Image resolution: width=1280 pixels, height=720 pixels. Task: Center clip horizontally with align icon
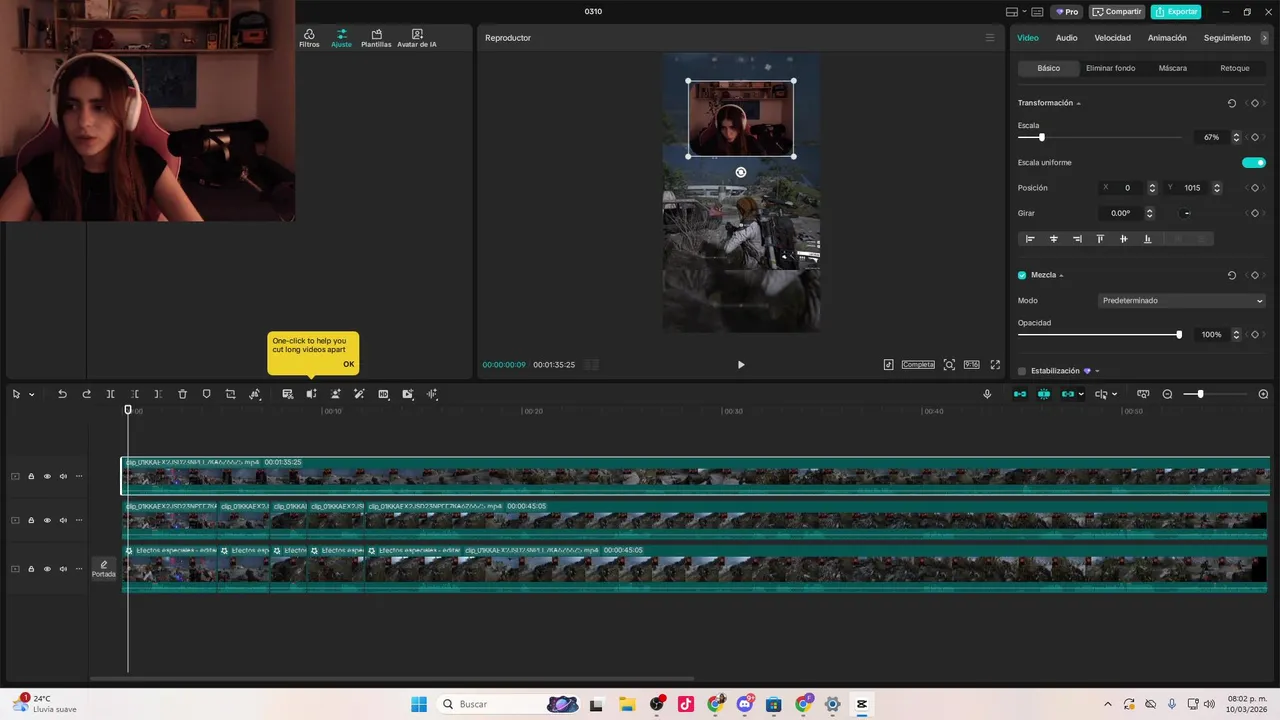click(x=1053, y=239)
